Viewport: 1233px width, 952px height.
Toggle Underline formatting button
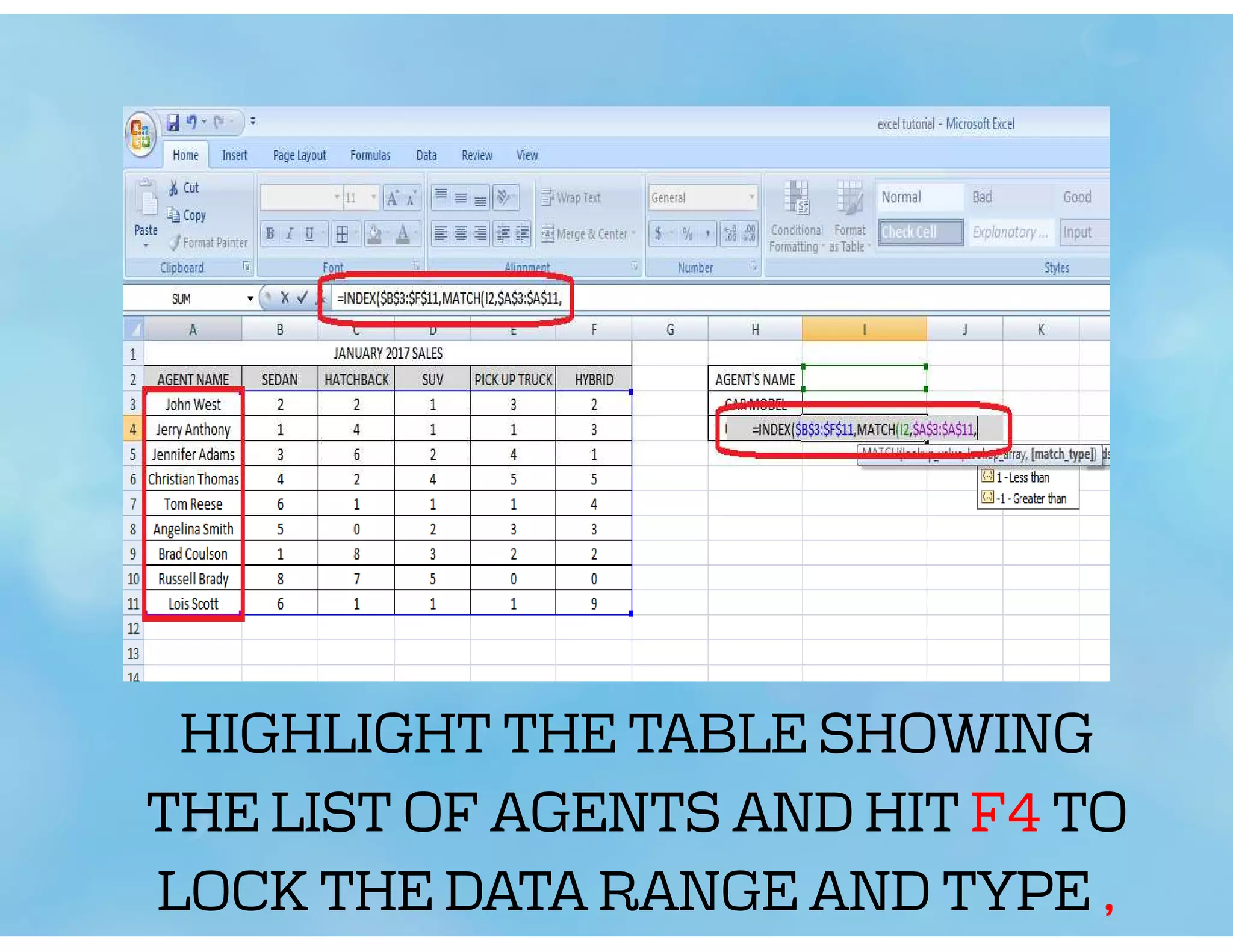click(309, 234)
